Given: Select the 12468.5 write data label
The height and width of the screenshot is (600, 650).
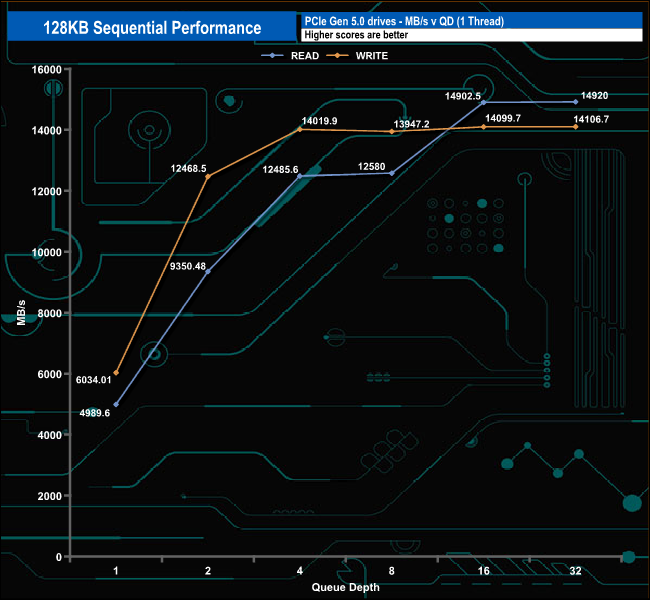Looking at the screenshot, I should [189, 168].
